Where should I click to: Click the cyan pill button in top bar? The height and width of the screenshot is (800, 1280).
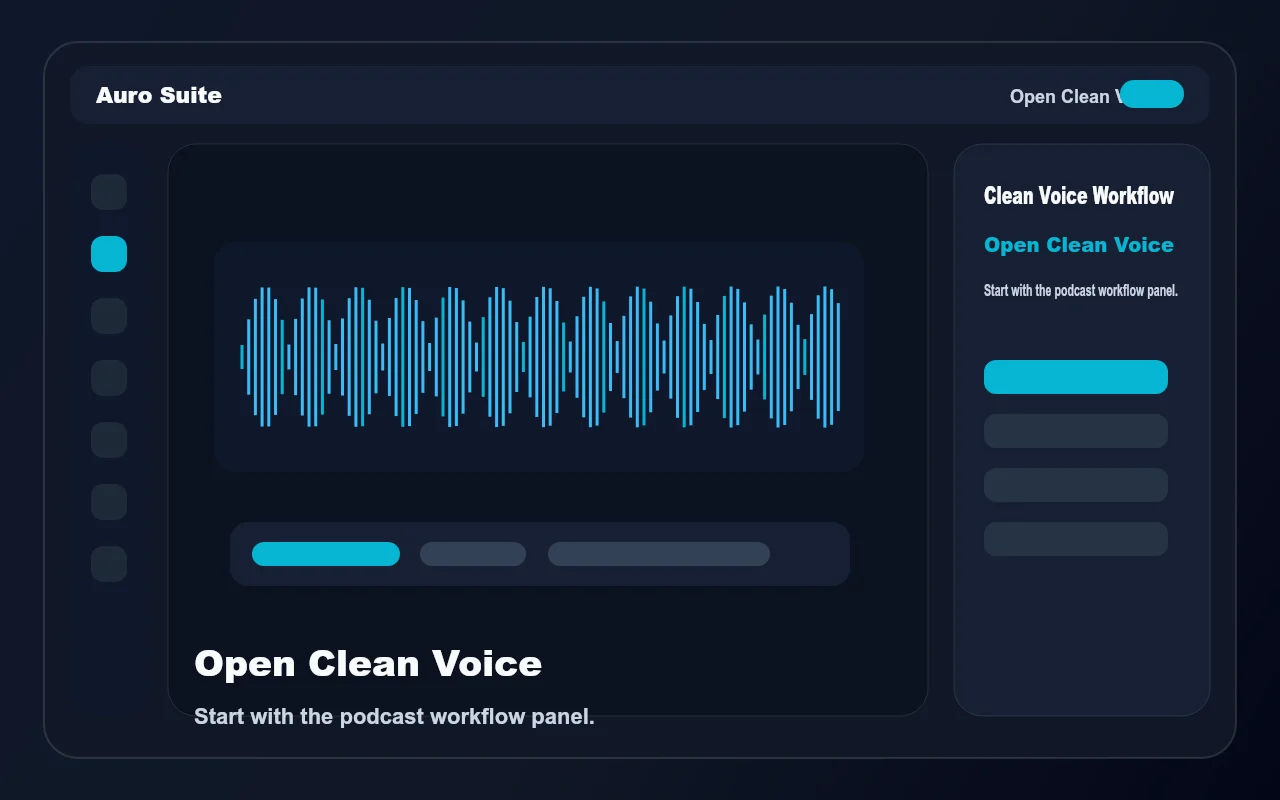coord(1152,94)
